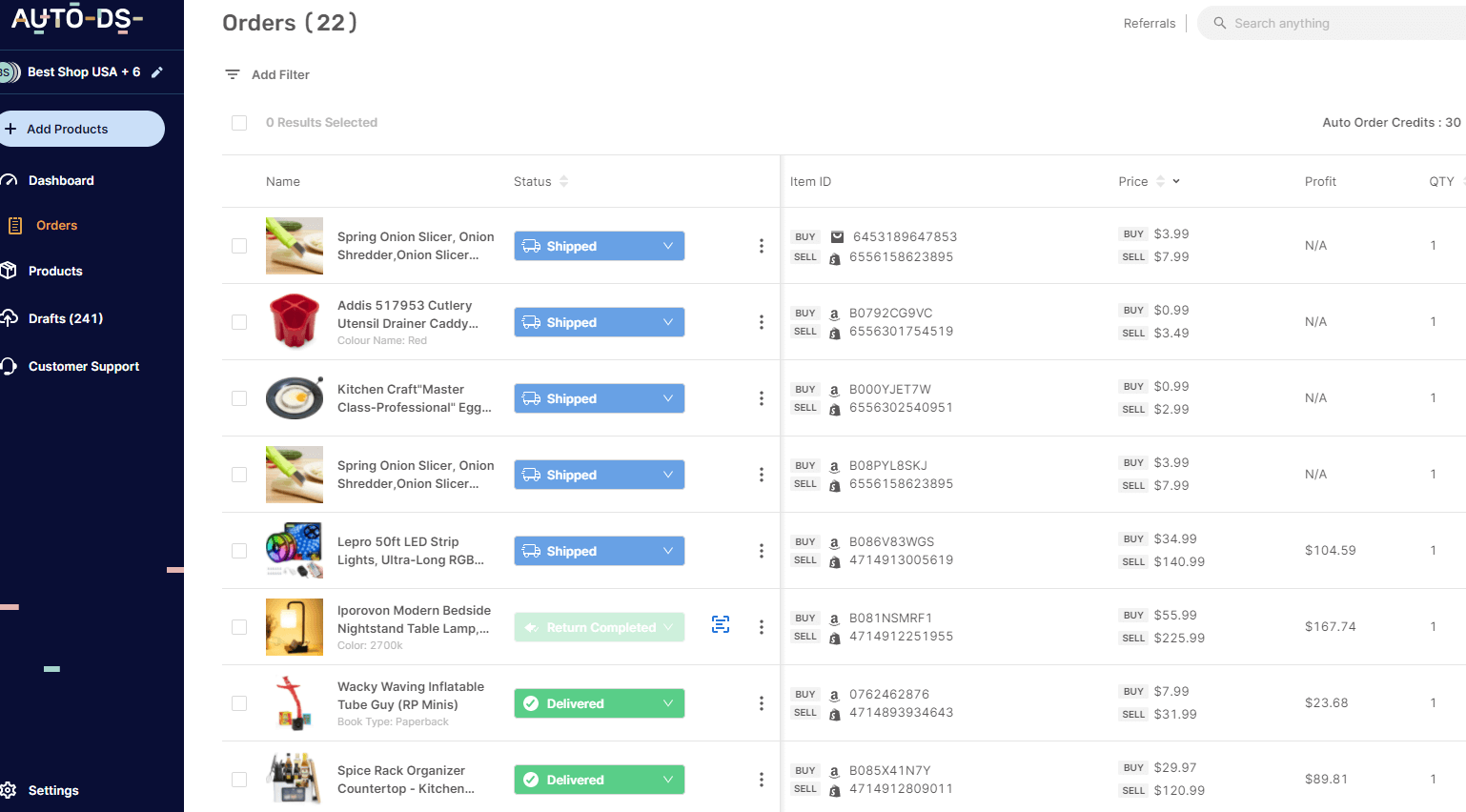Select checkbox for Wacky Waving order
The height and width of the screenshot is (812, 1466).
[x=239, y=703]
